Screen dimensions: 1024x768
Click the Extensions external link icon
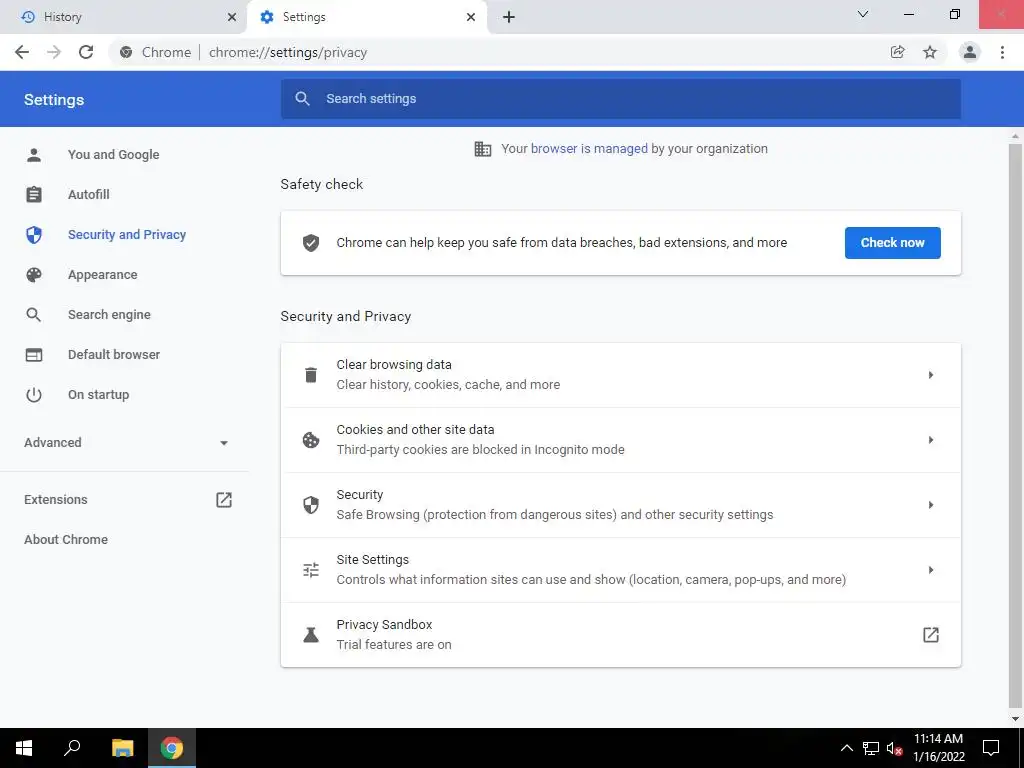tap(224, 500)
